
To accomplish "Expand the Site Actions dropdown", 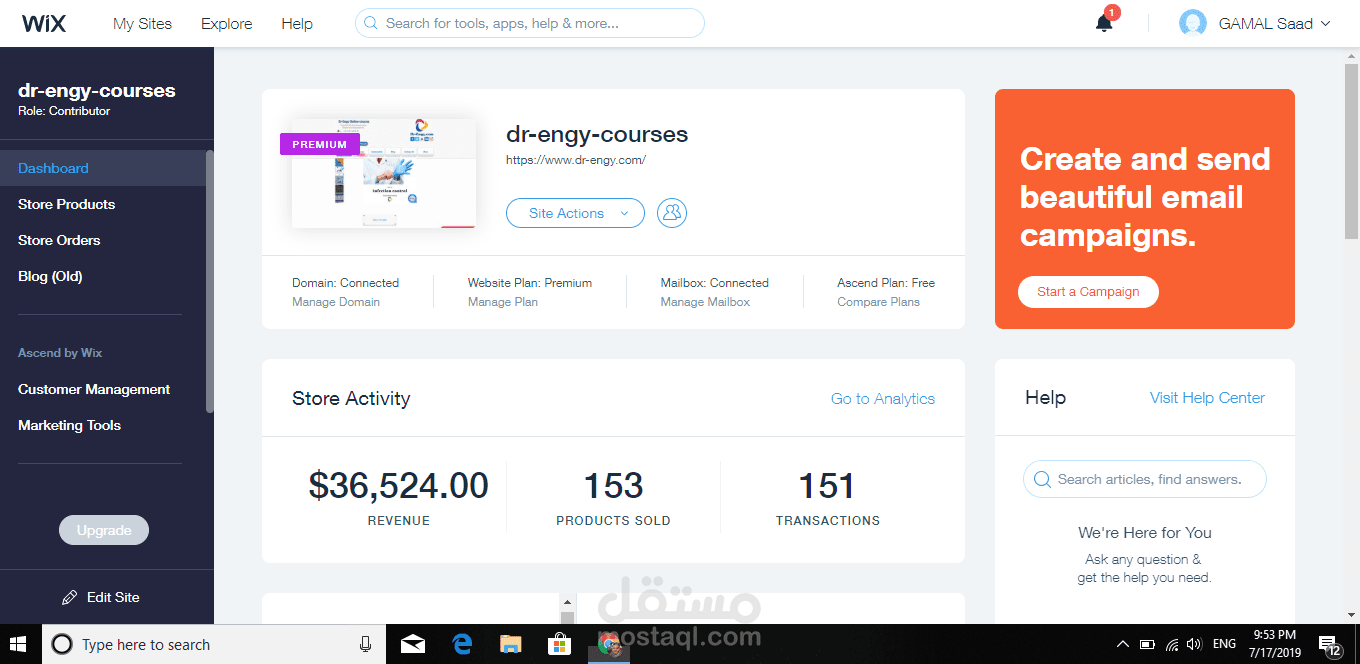I will click(575, 213).
